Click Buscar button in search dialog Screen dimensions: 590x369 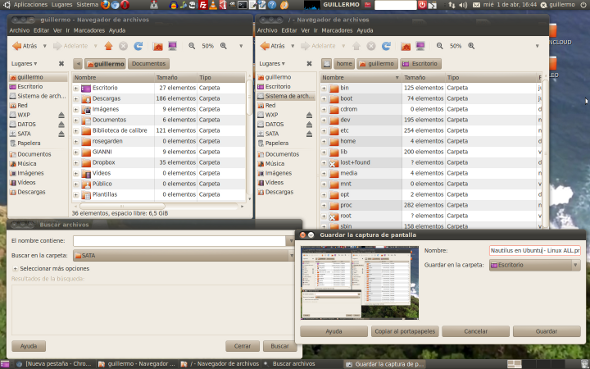pyautogui.click(x=280, y=346)
